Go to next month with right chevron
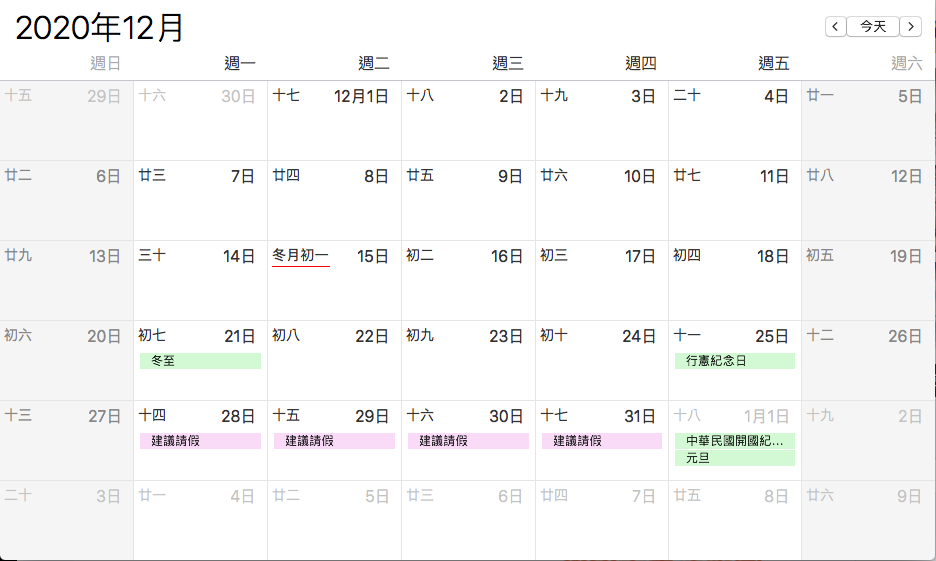 point(910,26)
